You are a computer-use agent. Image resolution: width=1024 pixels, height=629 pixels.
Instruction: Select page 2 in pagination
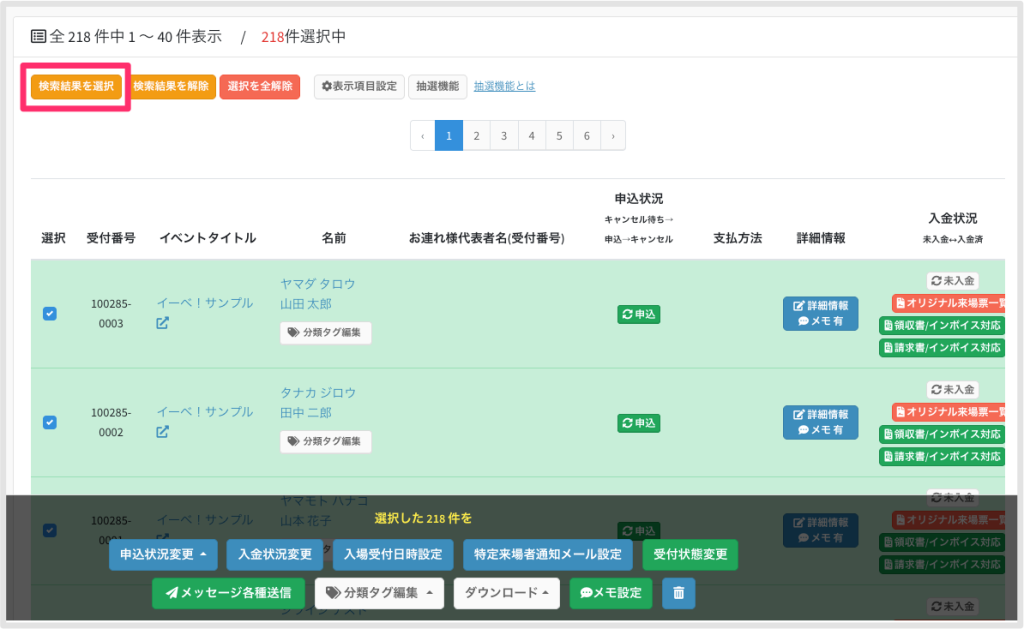(477, 136)
